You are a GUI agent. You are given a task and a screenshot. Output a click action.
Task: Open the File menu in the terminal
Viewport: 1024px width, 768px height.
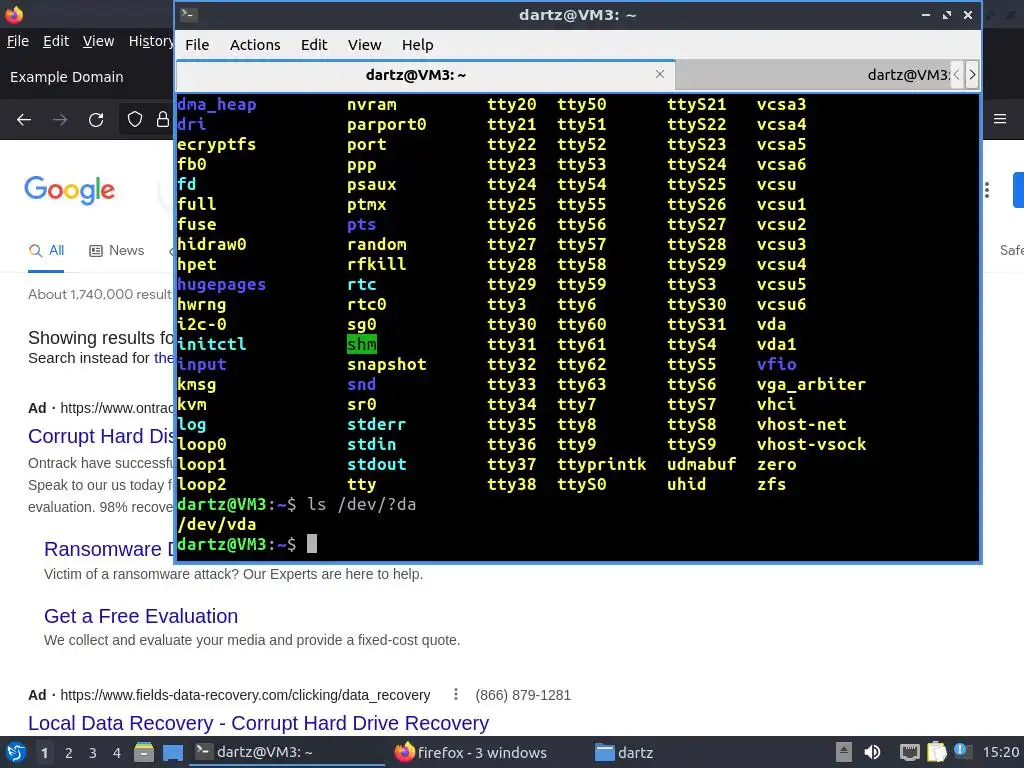click(197, 44)
